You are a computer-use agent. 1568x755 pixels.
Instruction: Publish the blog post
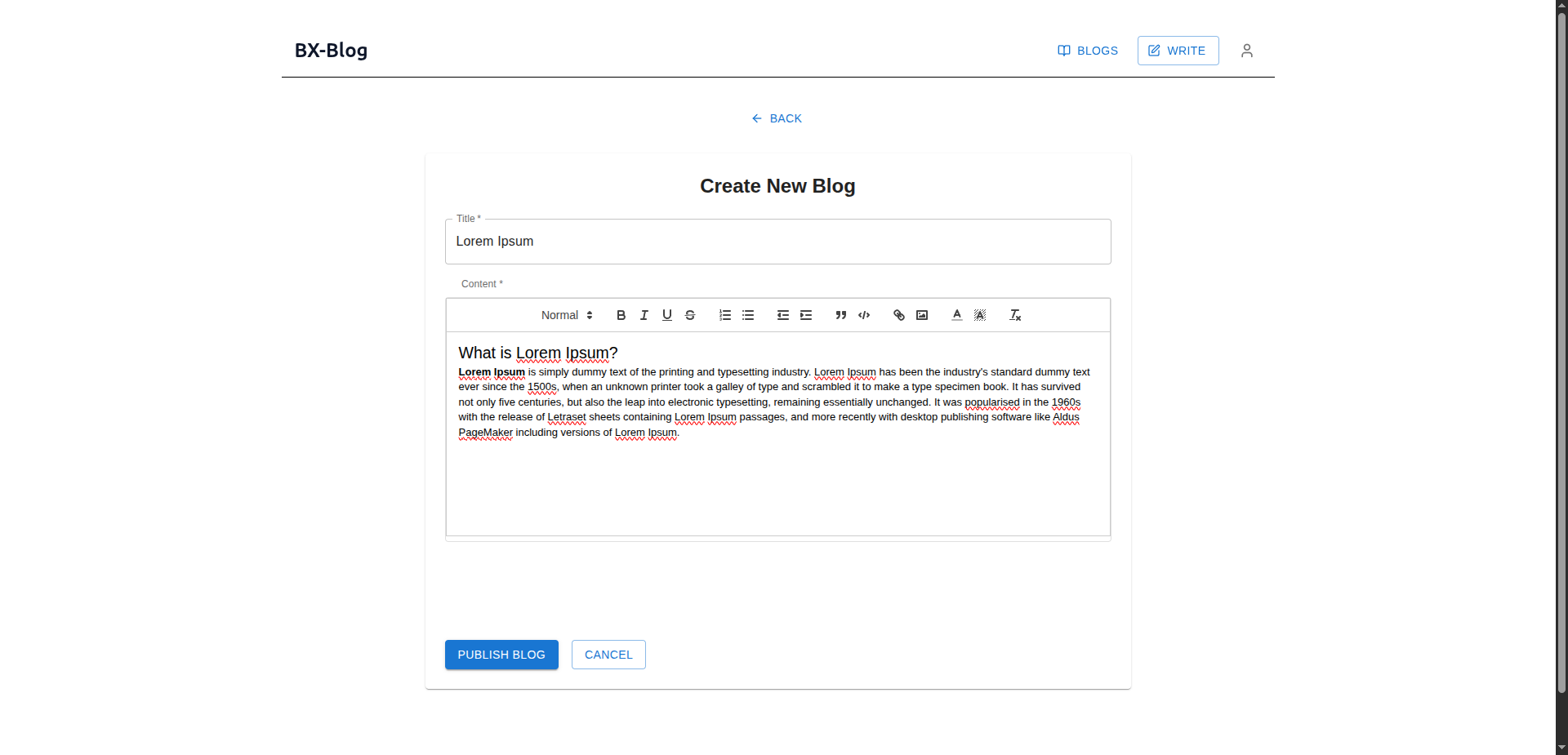501,655
